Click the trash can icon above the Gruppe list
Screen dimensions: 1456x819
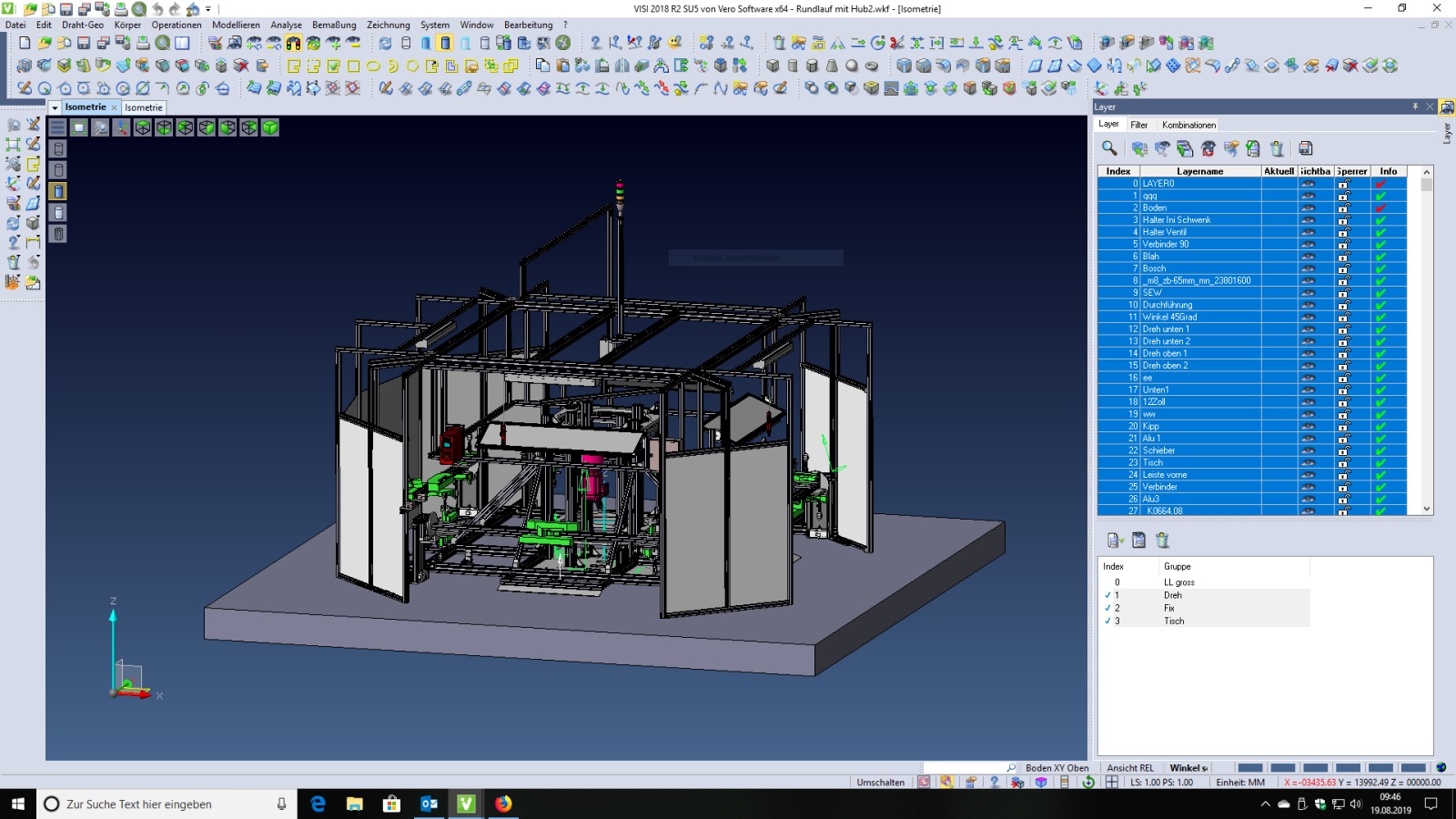point(1162,541)
